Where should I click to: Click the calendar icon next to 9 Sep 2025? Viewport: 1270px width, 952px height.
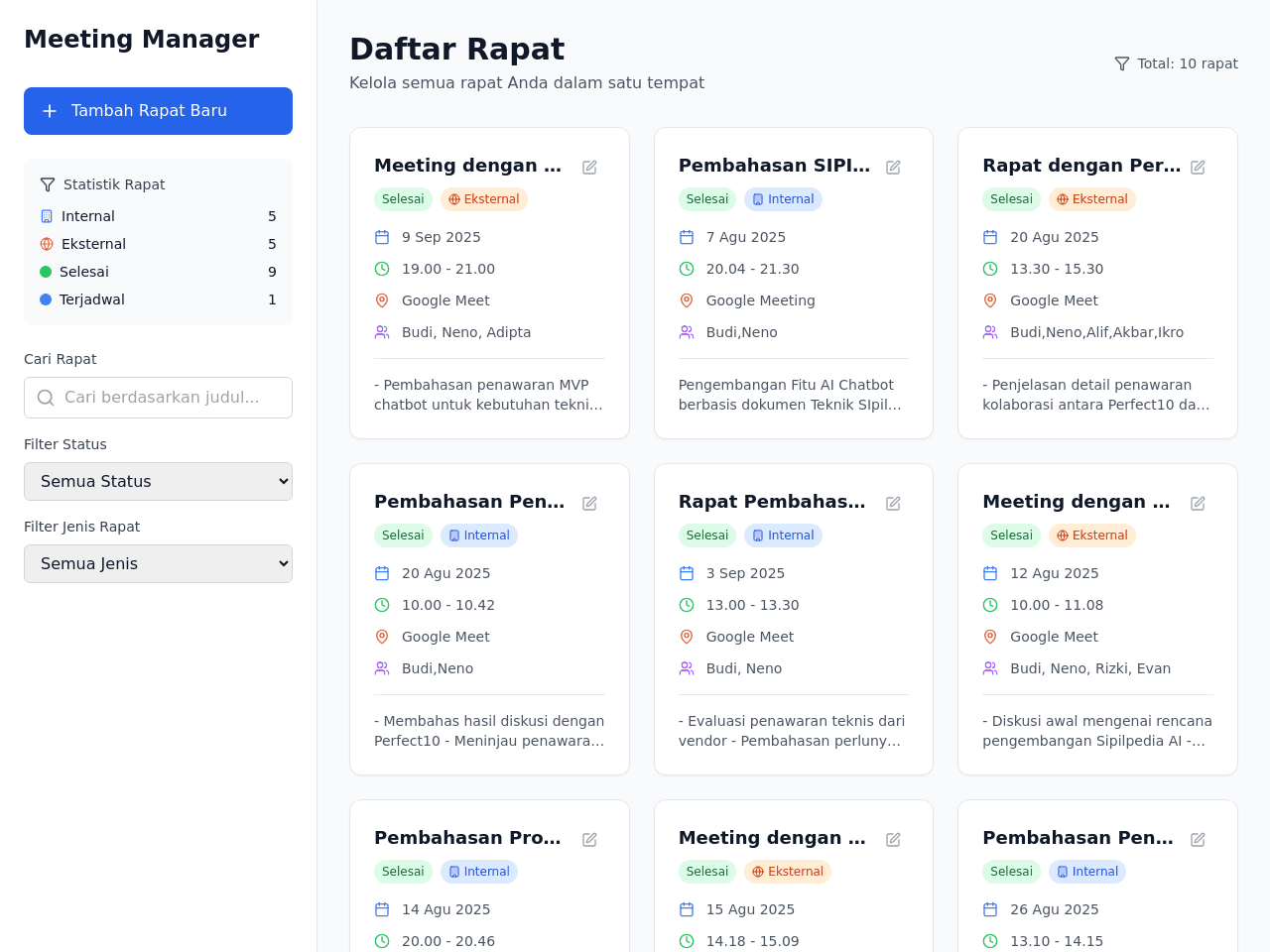click(x=382, y=237)
